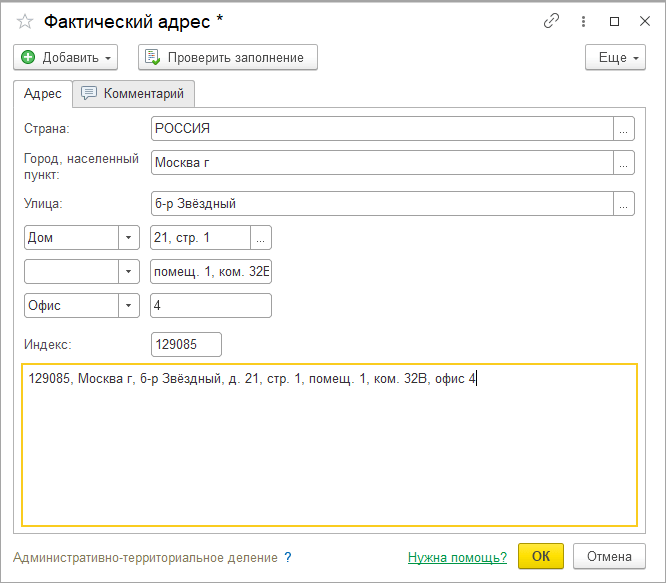666x583 pixels.
Task: Open street picker ellipsis next to б-р Звёздный
Action: pos(624,203)
